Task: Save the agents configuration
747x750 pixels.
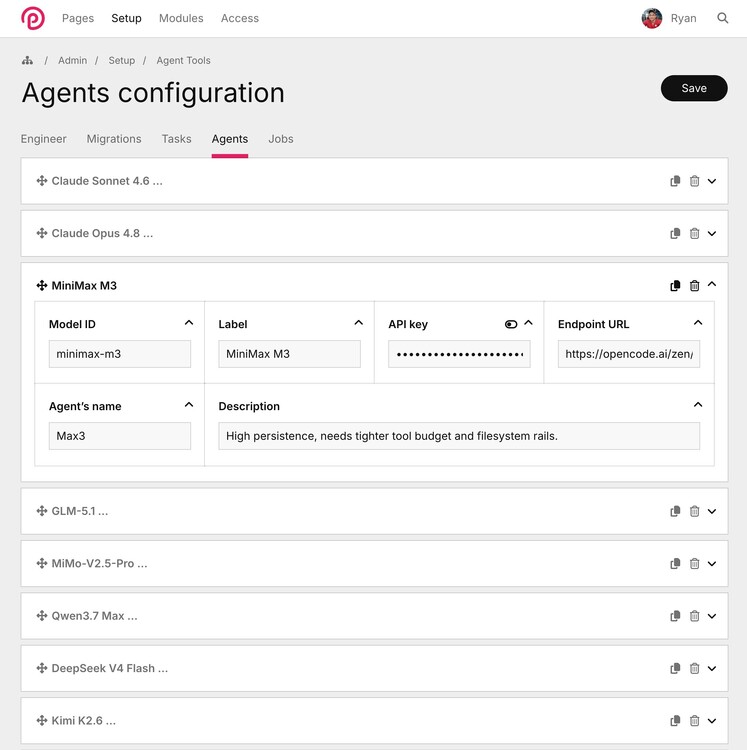Action: pos(694,88)
